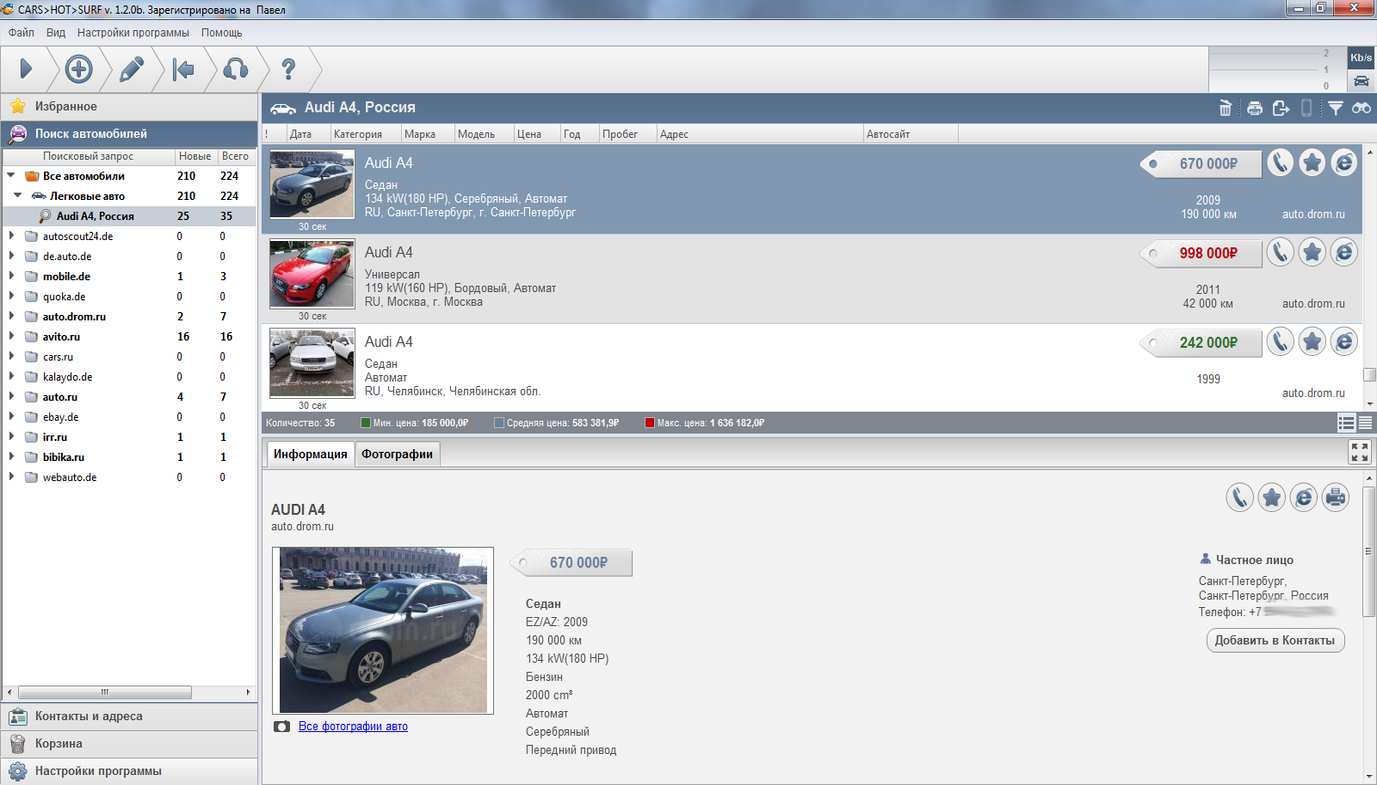The height and width of the screenshot is (785, 1377).
Task: Send to mobile via the phone device icon
Action: click(x=1306, y=108)
